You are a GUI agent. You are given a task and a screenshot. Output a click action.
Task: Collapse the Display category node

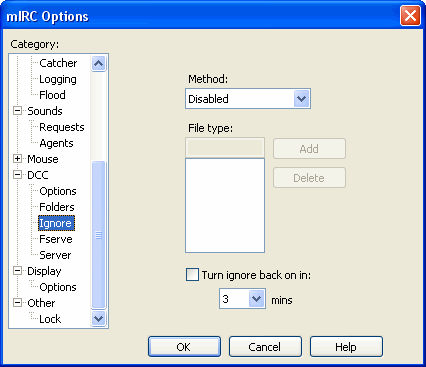point(17,271)
